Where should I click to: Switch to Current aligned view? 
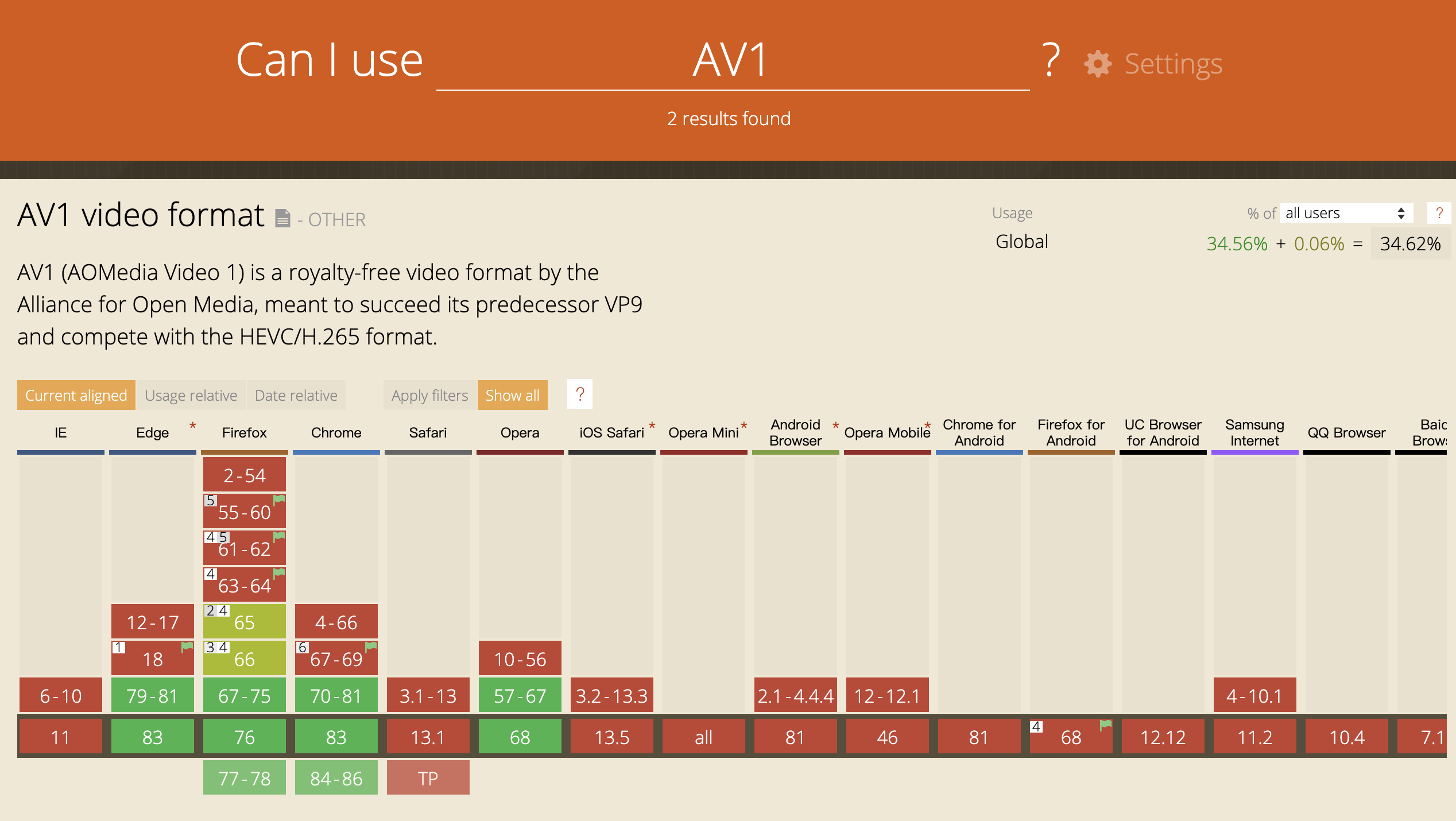click(x=76, y=396)
